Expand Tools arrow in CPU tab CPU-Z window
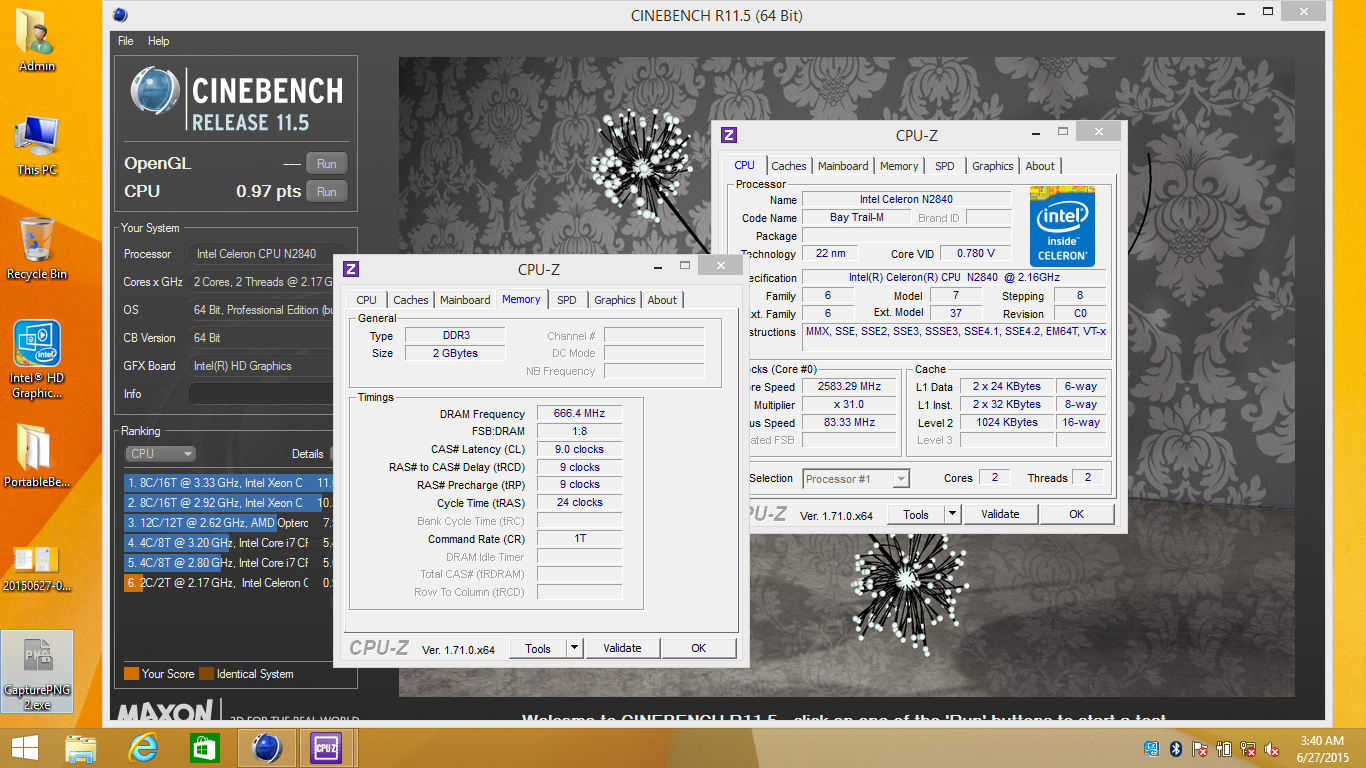The height and width of the screenshot is (768, 1366). (952, 514)
